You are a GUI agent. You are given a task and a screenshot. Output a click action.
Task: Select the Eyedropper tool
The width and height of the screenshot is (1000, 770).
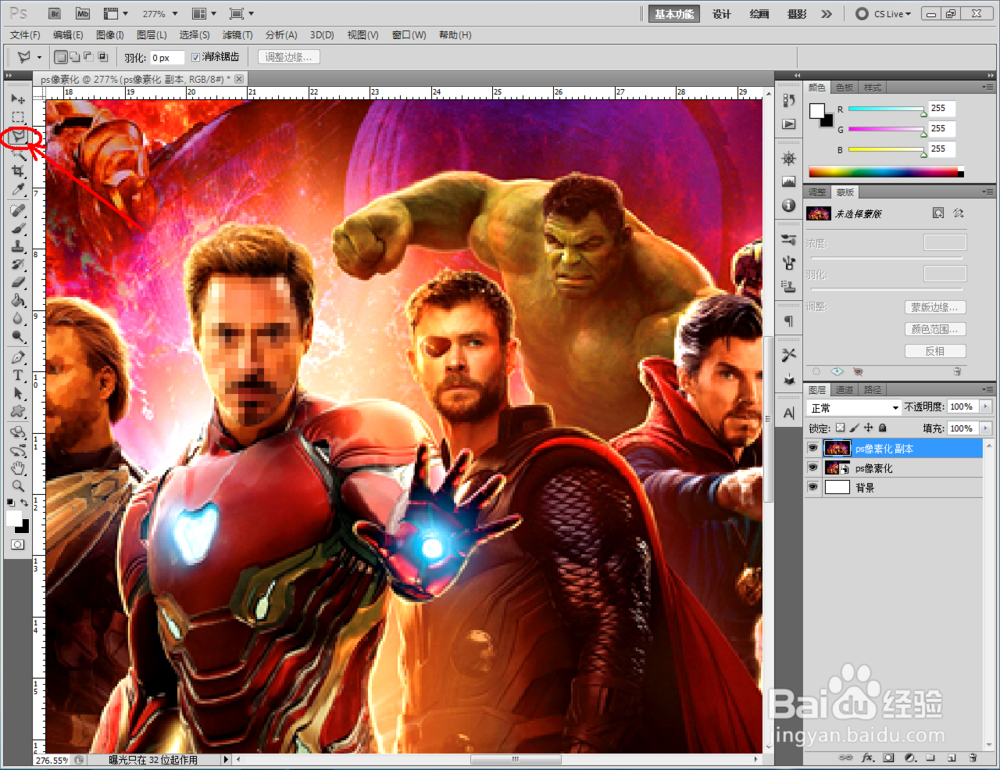[18, 189]
